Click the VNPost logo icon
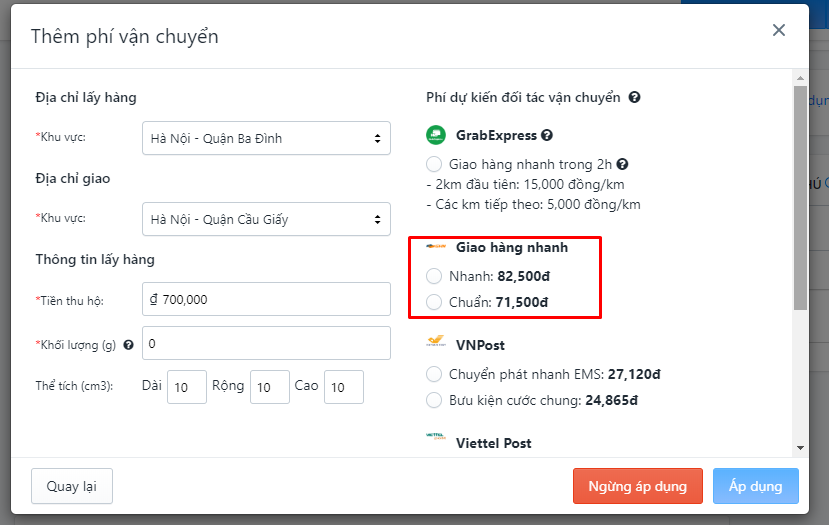 coord(436,341)
